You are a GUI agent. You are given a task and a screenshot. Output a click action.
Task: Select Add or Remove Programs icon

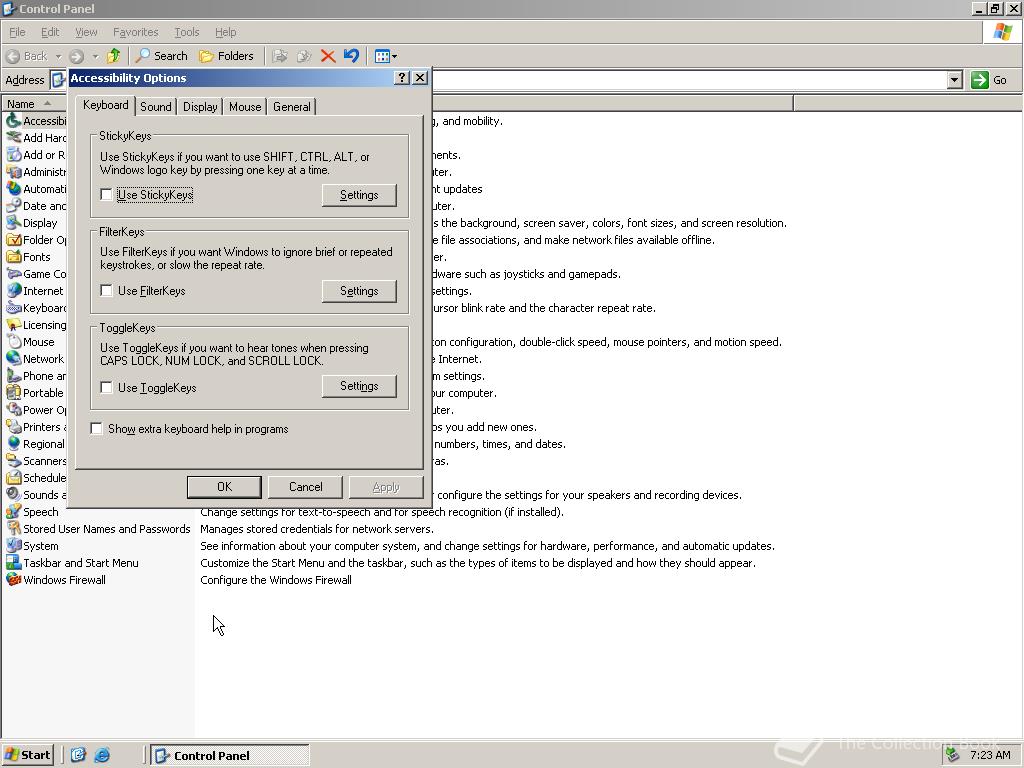[13, 155]
